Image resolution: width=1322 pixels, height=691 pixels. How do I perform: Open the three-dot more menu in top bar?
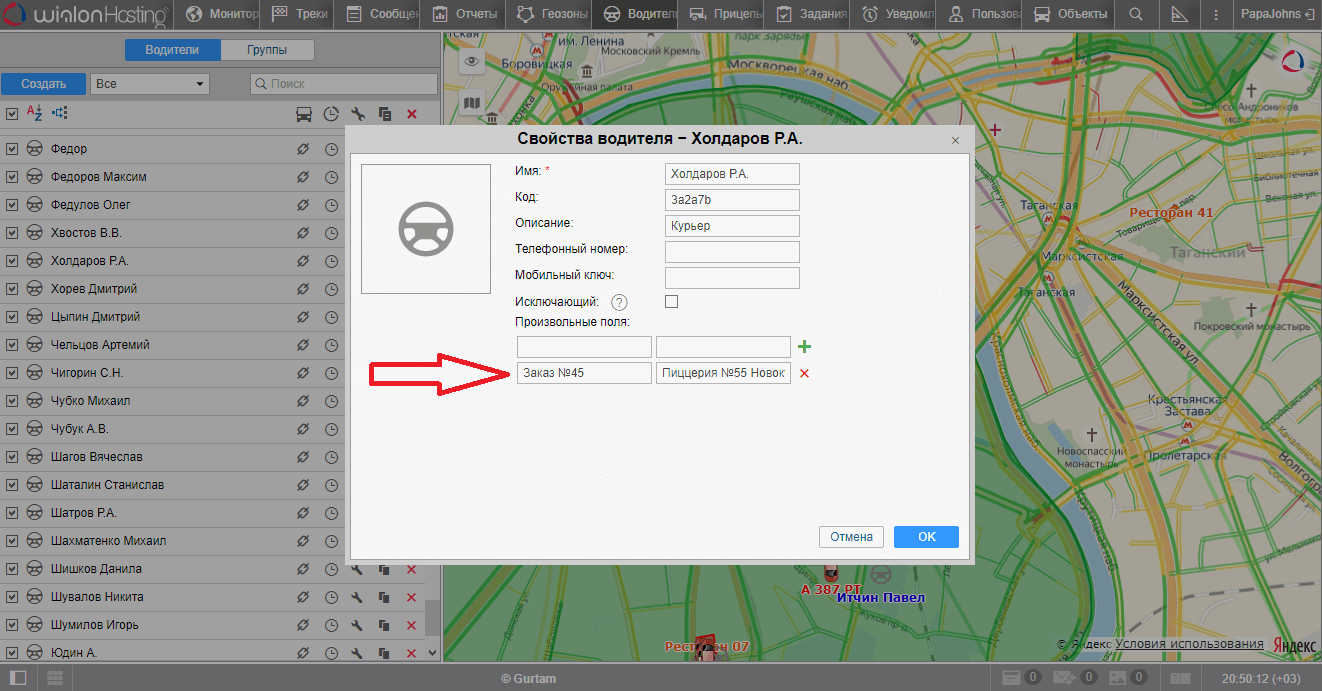[1215, 14]
